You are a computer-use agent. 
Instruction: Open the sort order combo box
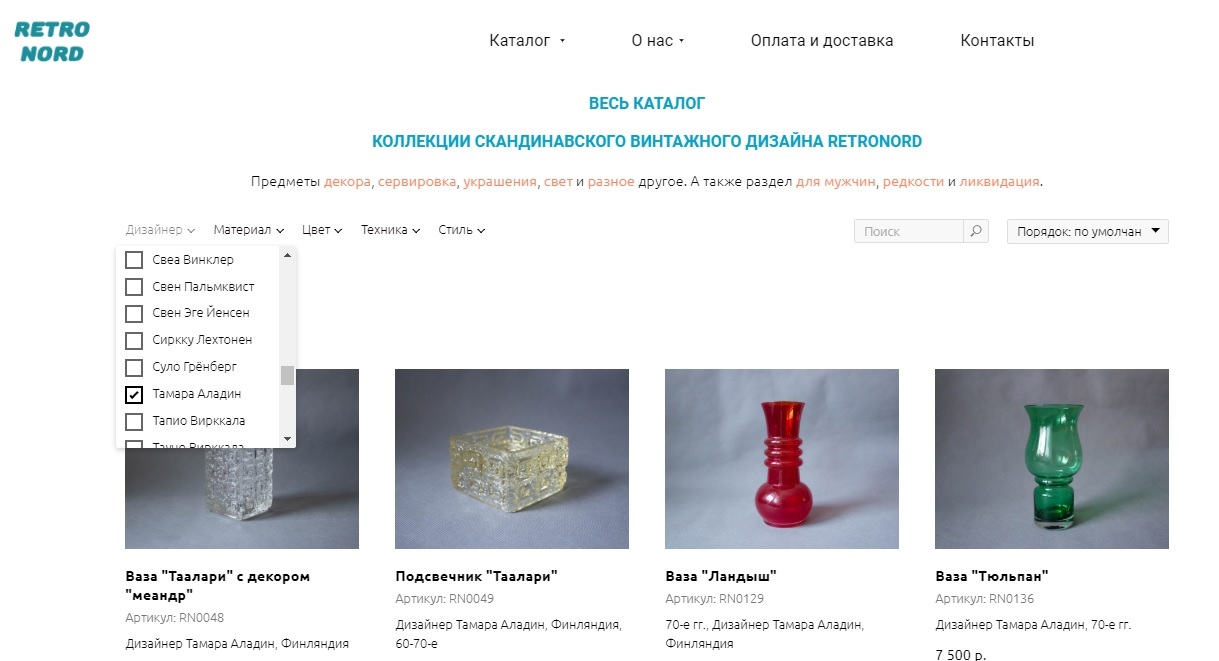tap(1088, 231)
